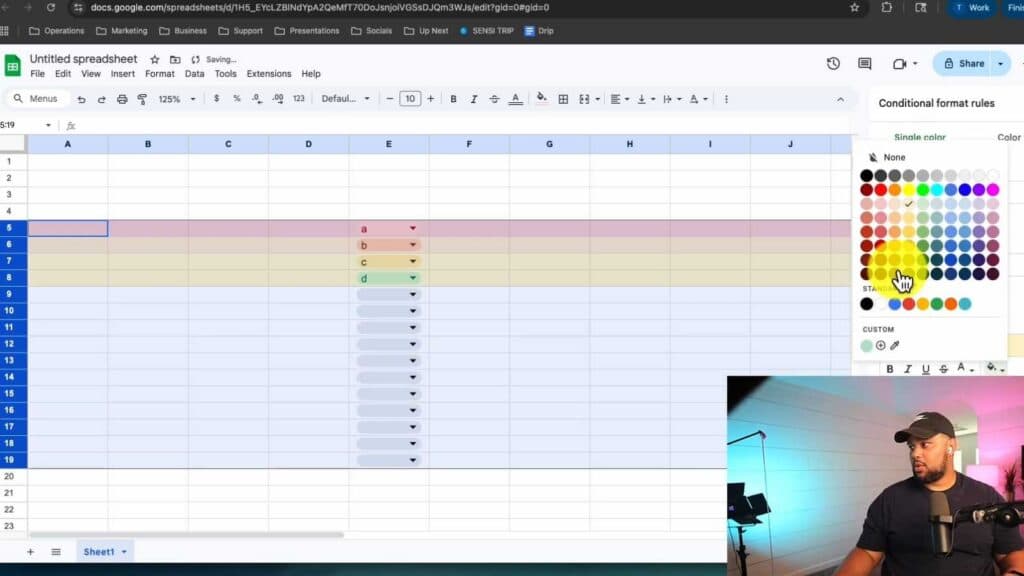Screen dimensions: 1024x576
Task: Apply percent format icon
Action: click(236, 99)
